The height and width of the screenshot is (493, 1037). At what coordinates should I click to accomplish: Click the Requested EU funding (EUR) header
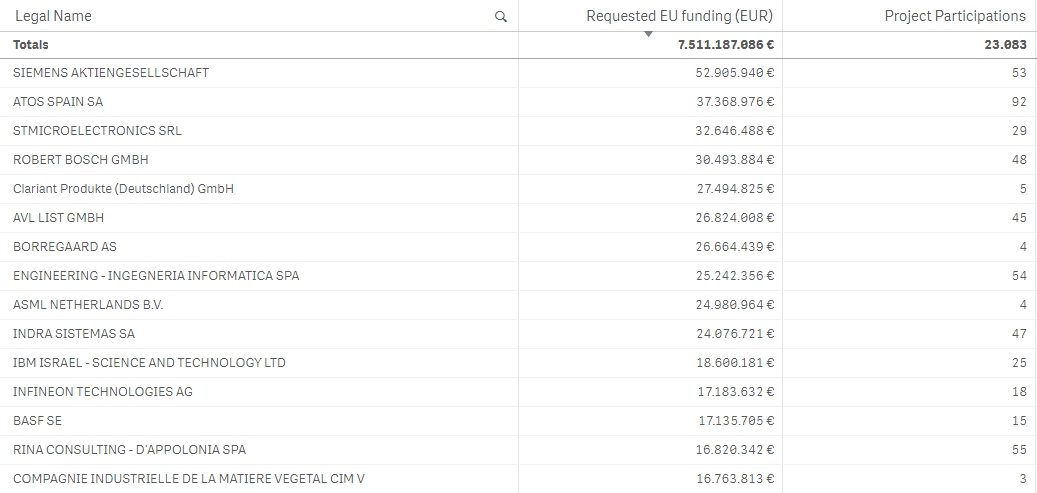(679, 16)
